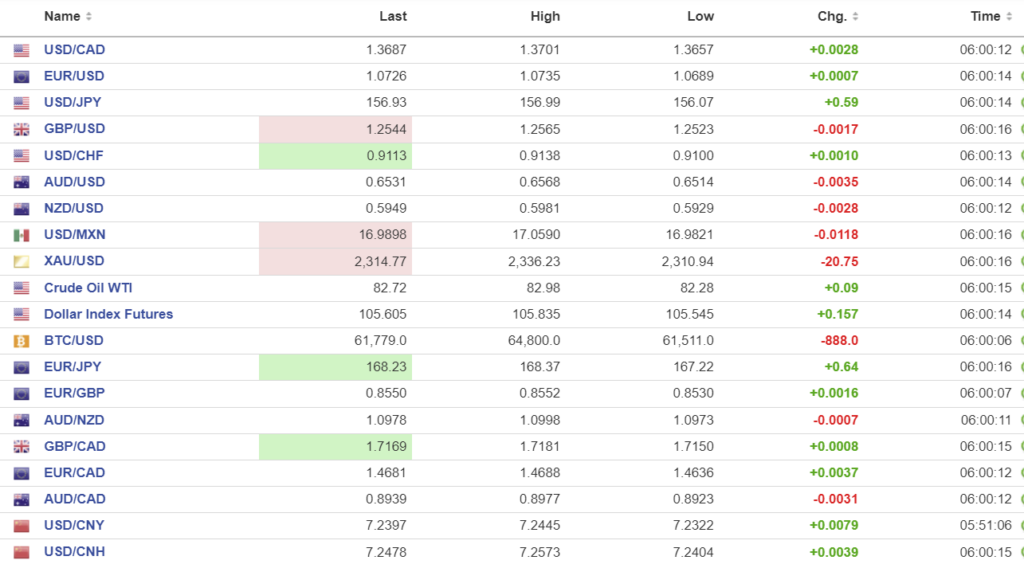The height and width of the screenshot is (564, 1024).
Task: Click the EU flag icon beside EUR/USD
Action: 21,77
